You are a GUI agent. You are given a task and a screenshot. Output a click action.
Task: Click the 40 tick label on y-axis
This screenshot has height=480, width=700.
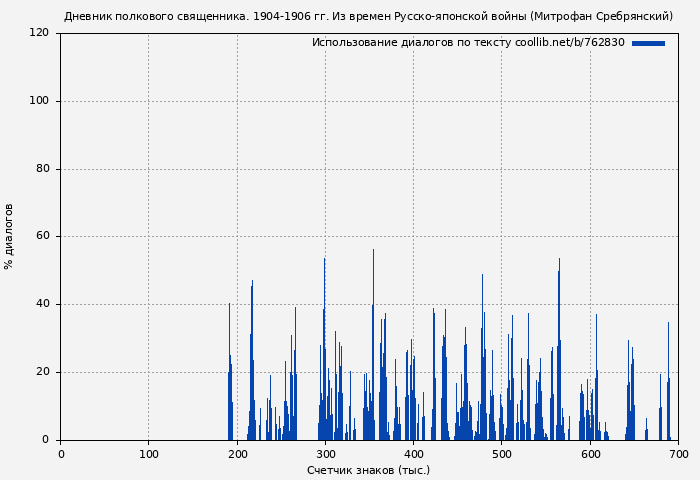pyautogui.click(x=42, y=304)
